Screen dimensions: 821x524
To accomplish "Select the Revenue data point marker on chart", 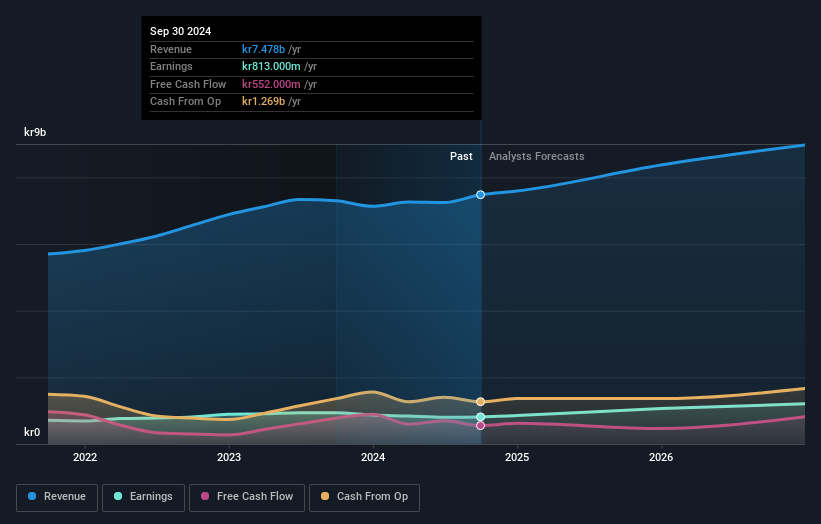I will 481,195.
